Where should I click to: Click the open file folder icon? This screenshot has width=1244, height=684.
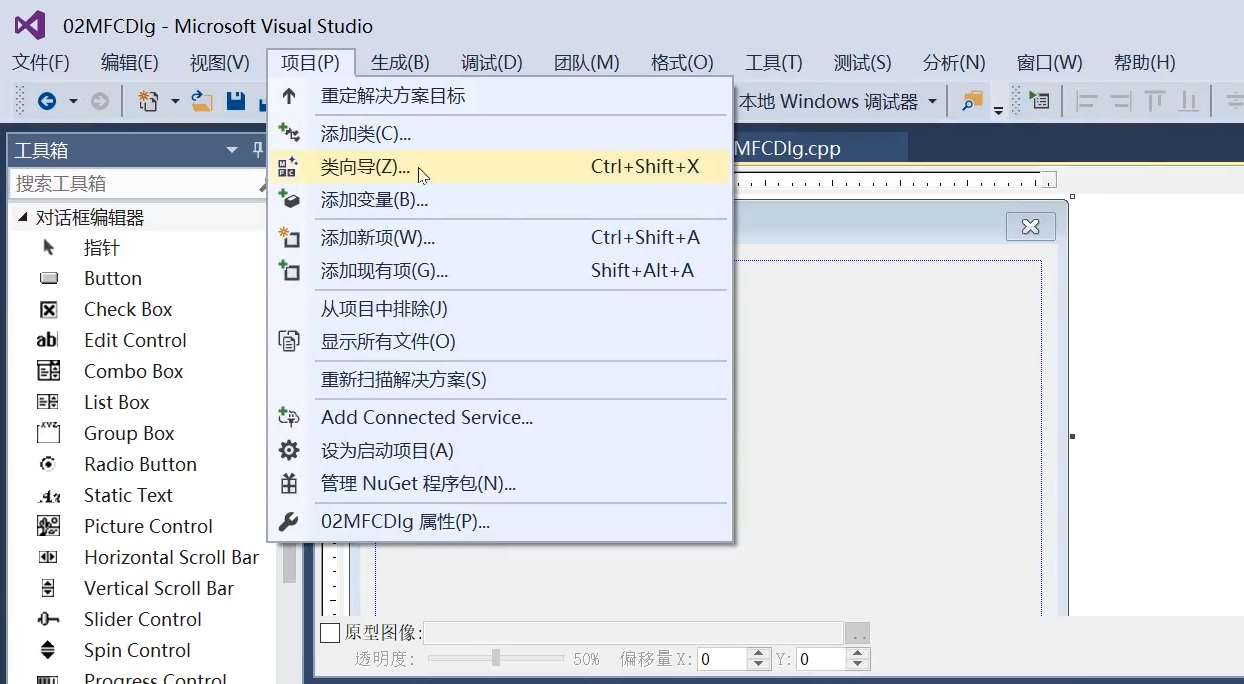point(202,101)
